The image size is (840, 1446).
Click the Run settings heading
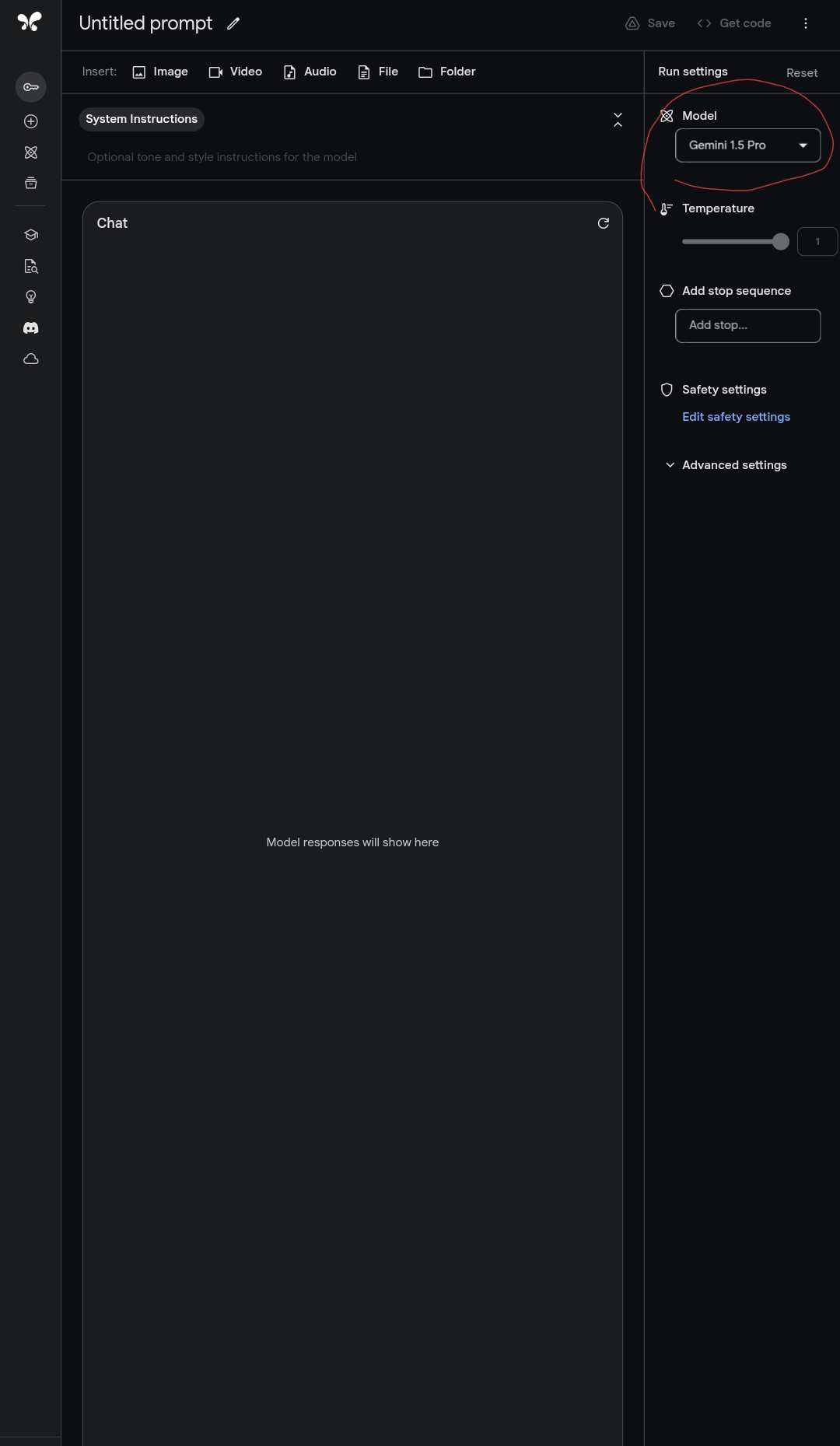[693, 72]
